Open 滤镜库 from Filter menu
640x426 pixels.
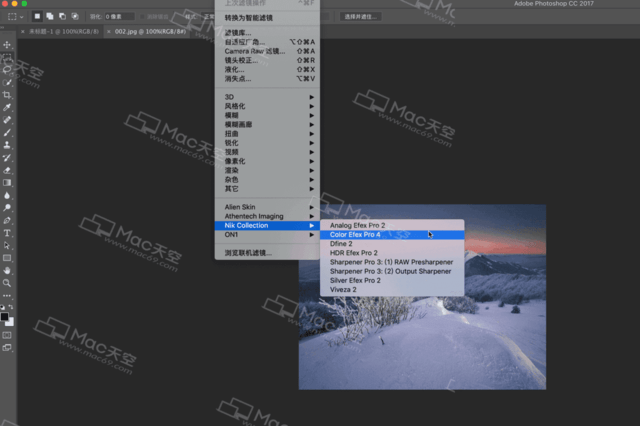267,33
